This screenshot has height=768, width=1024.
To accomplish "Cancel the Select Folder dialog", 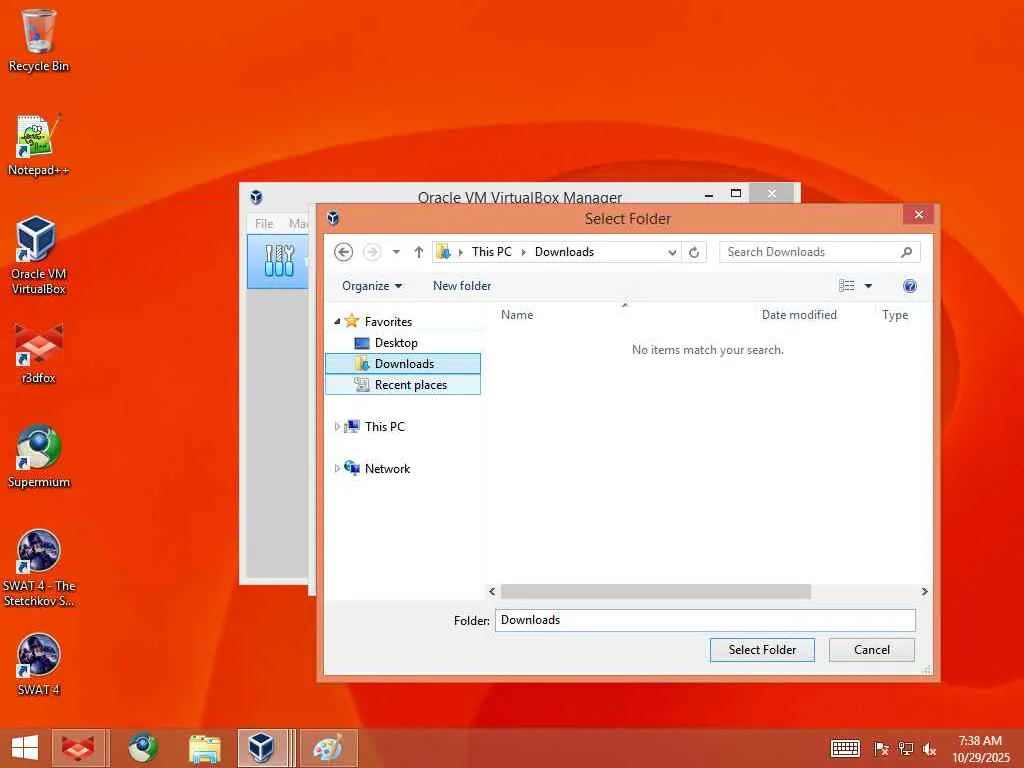I will tap(872, 650).
